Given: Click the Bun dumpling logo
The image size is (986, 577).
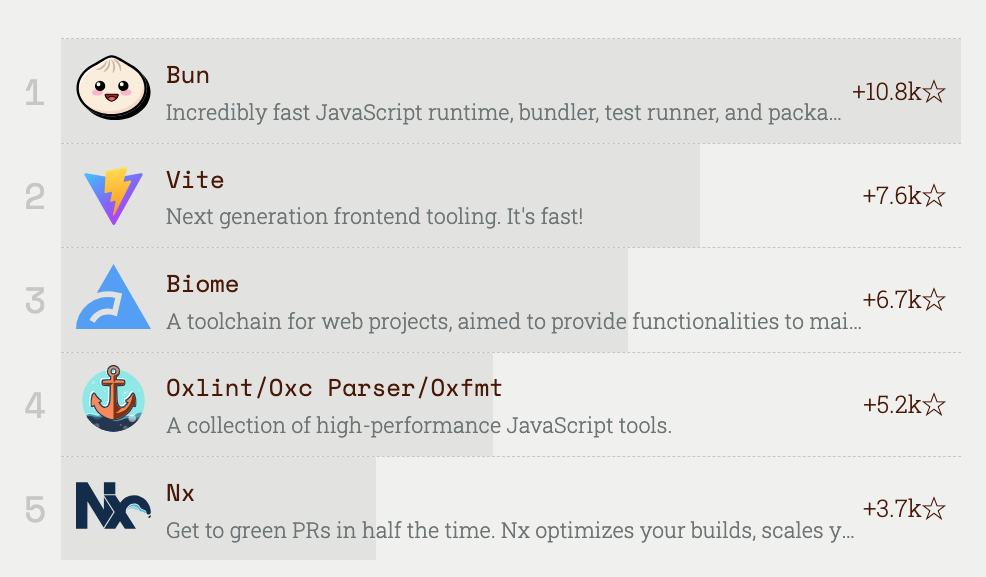Looking at the screenshot, I should point(113,91).
